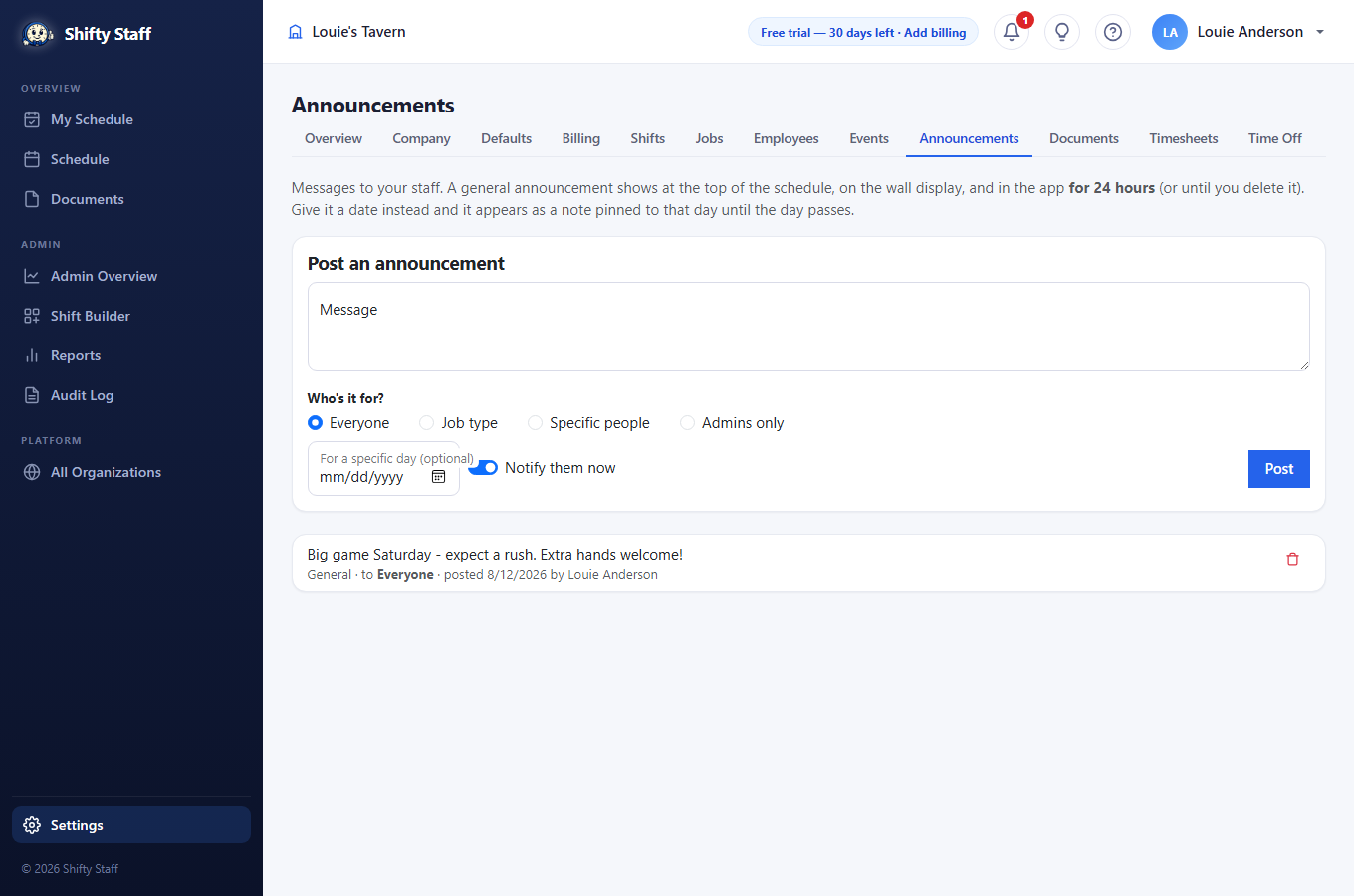Click the Louie's Tavern building icon
This screenshot has width=1354, height=896.
295,32
